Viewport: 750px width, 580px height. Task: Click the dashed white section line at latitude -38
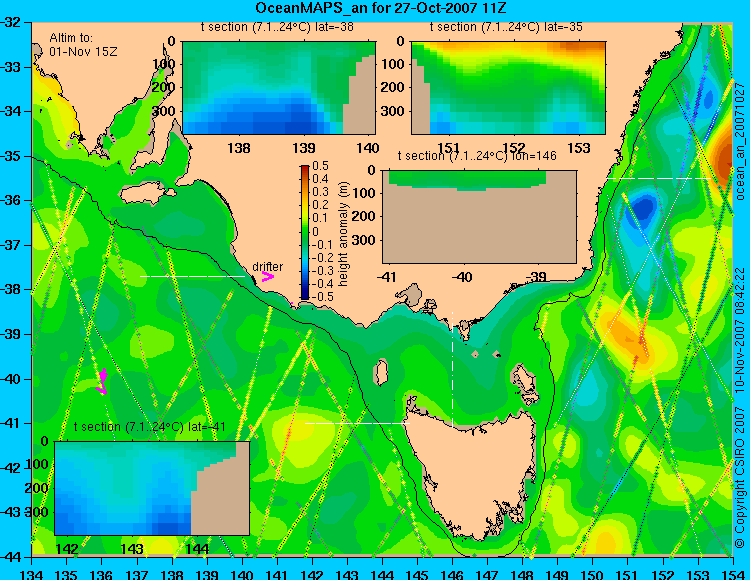click(x=192, y=276)
